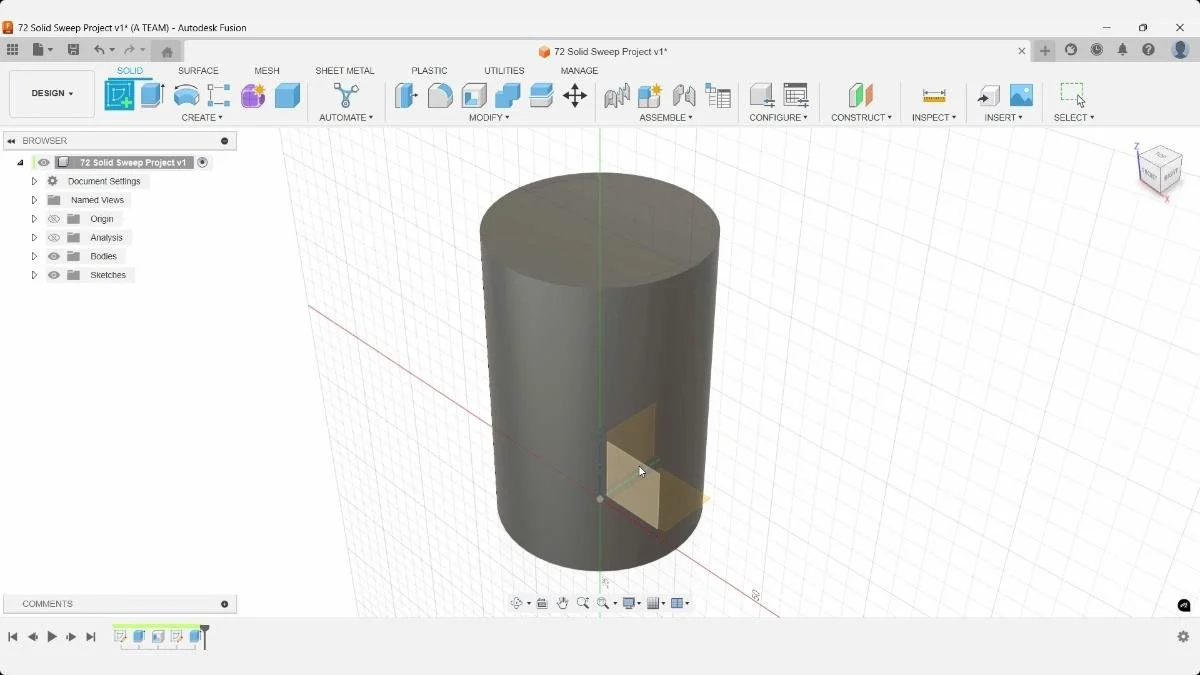The height and width of the screenshot is (675, 1200).
Task: Click the timeline end marker
Action: pyautogui.click(x=205, y=637)
